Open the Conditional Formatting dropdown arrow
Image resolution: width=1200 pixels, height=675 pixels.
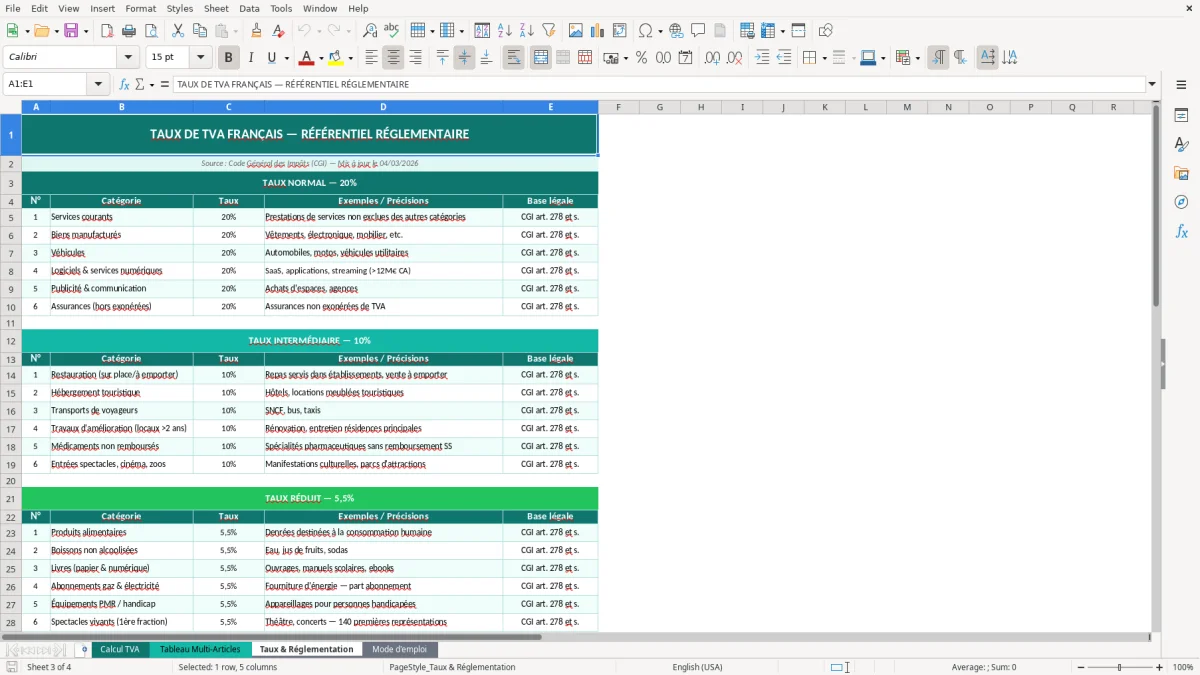(917, 58)
